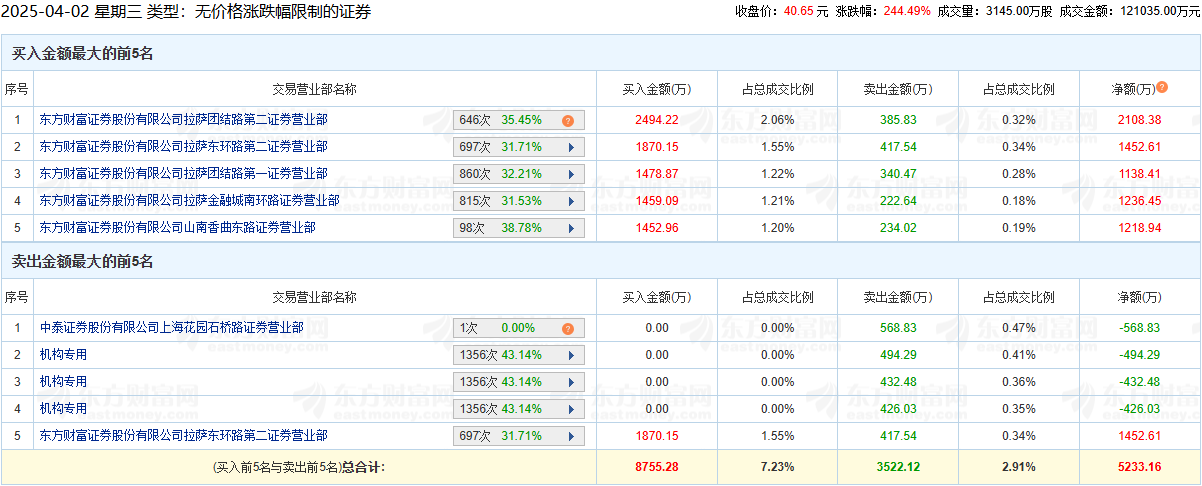Click the 买入金额最大的前5名 section header

pos(82,53)
